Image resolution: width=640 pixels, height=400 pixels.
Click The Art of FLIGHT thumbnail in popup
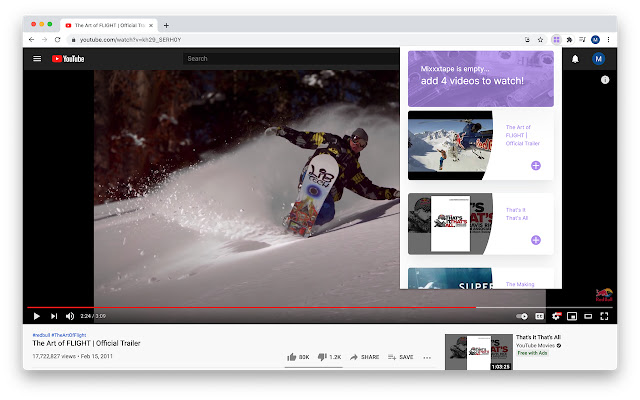click(x=450, y=145)
